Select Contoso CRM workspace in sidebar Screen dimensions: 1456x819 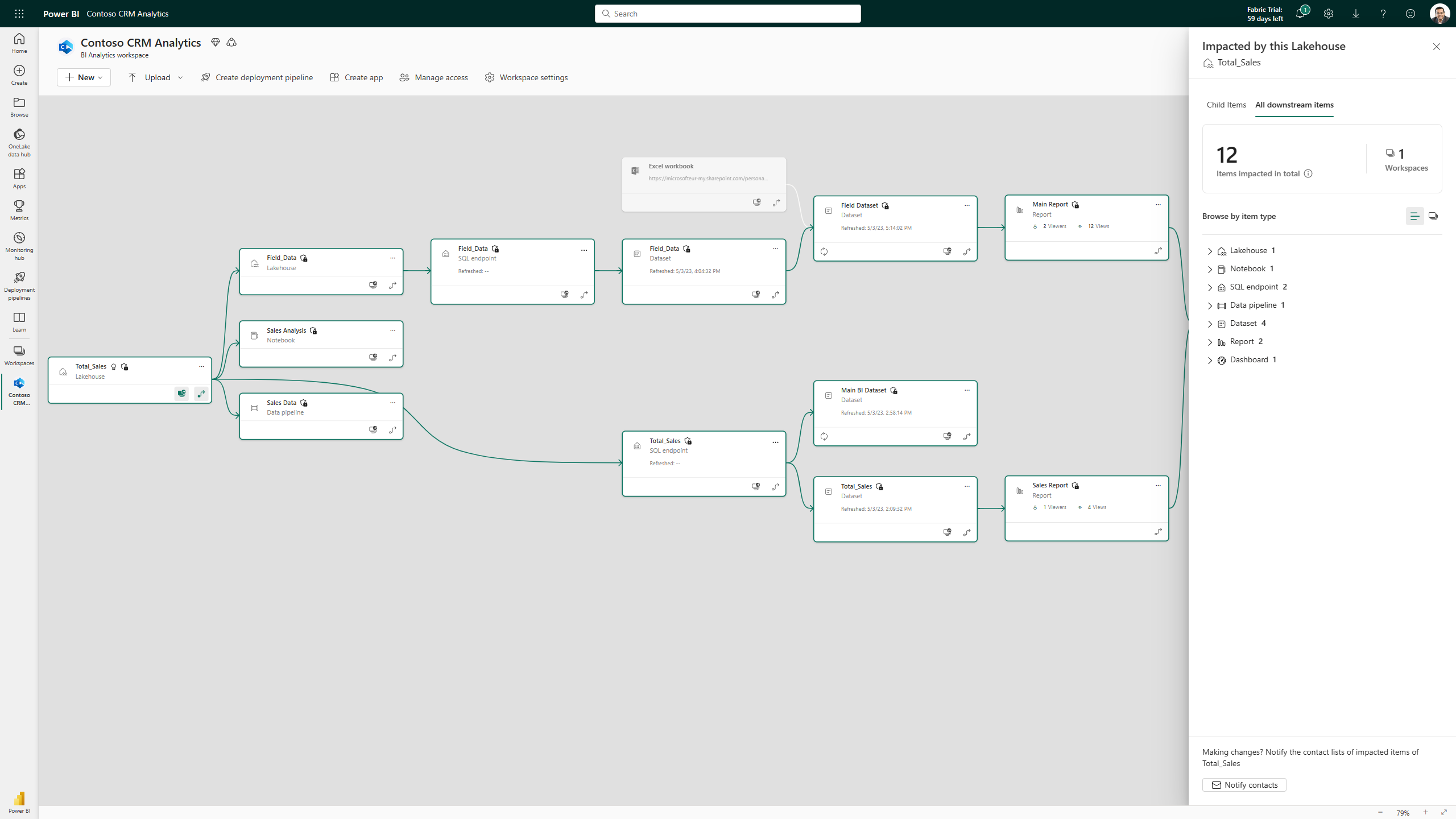click(19, 391)
